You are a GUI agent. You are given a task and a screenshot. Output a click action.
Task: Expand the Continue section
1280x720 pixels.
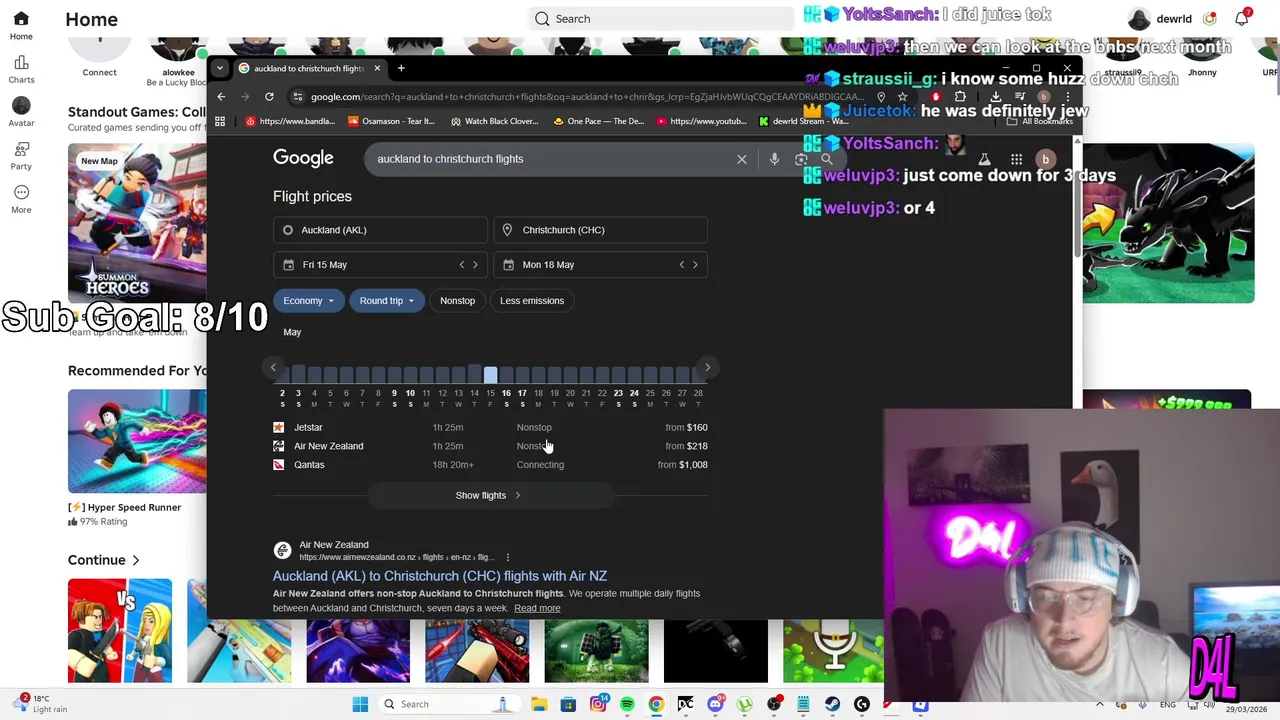point(103,560)
